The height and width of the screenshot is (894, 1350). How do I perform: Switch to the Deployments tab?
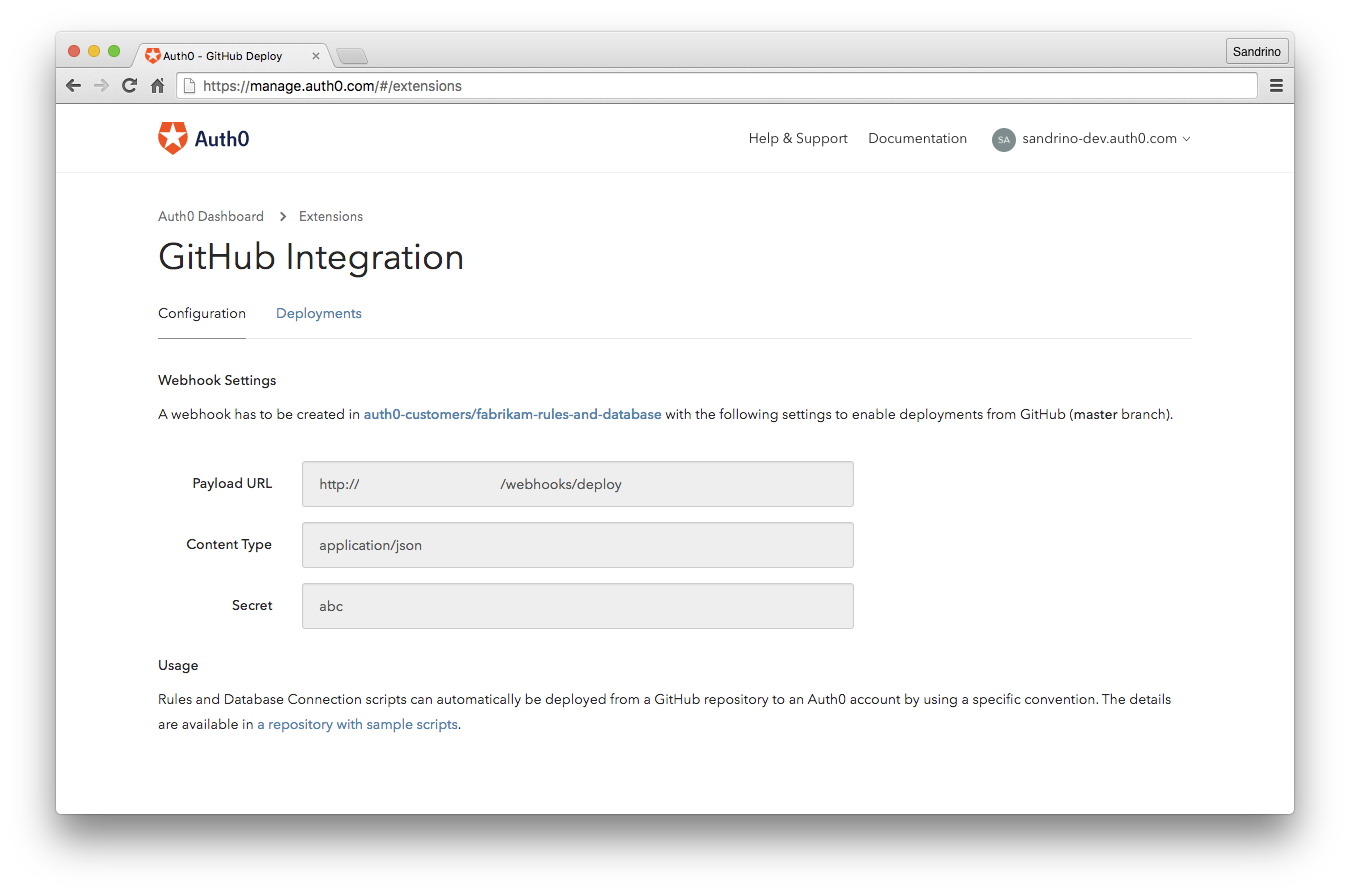coord(318,313)
